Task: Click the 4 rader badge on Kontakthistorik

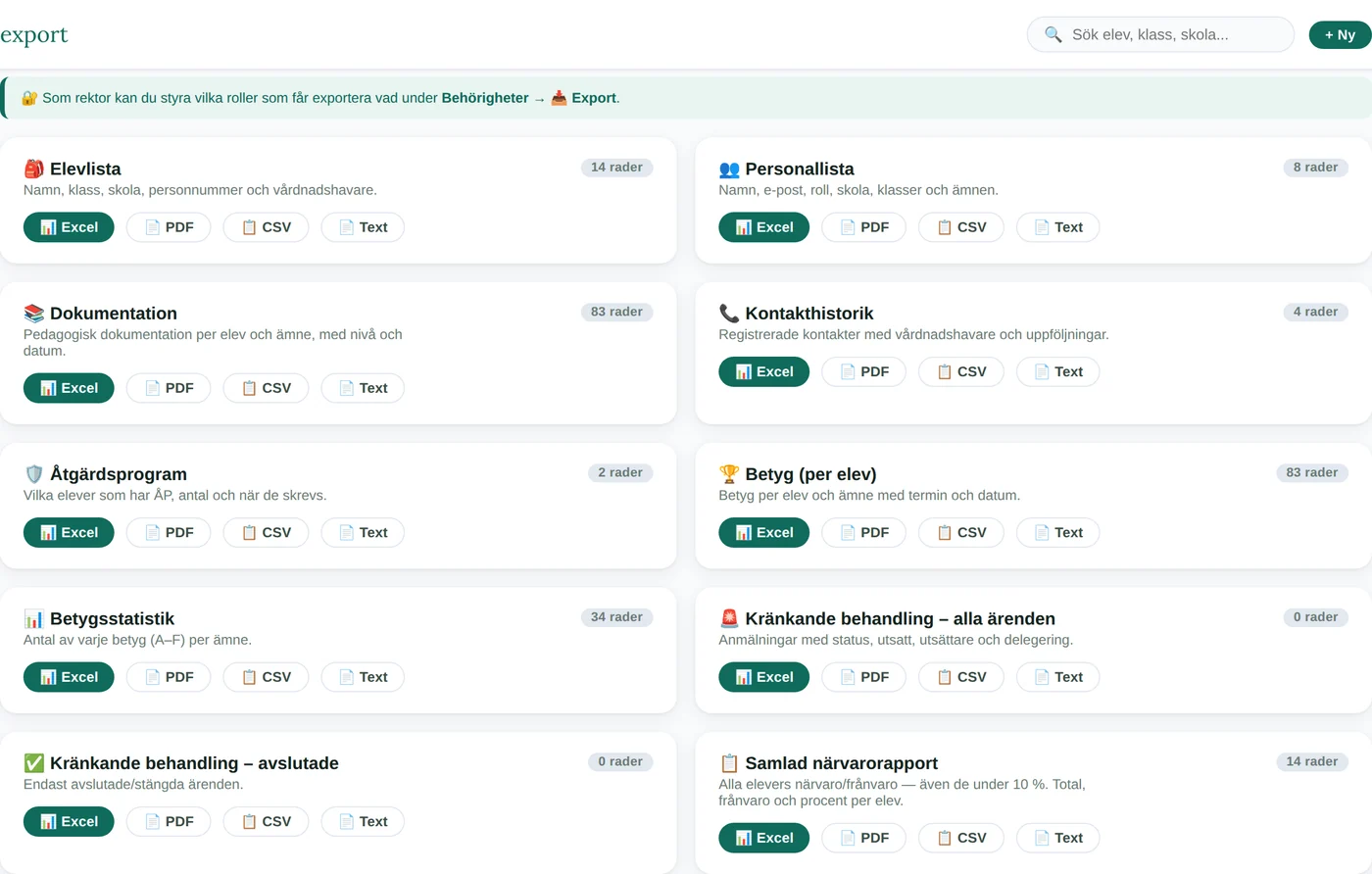Action: pyautogui.click(x=1315, y=312)
